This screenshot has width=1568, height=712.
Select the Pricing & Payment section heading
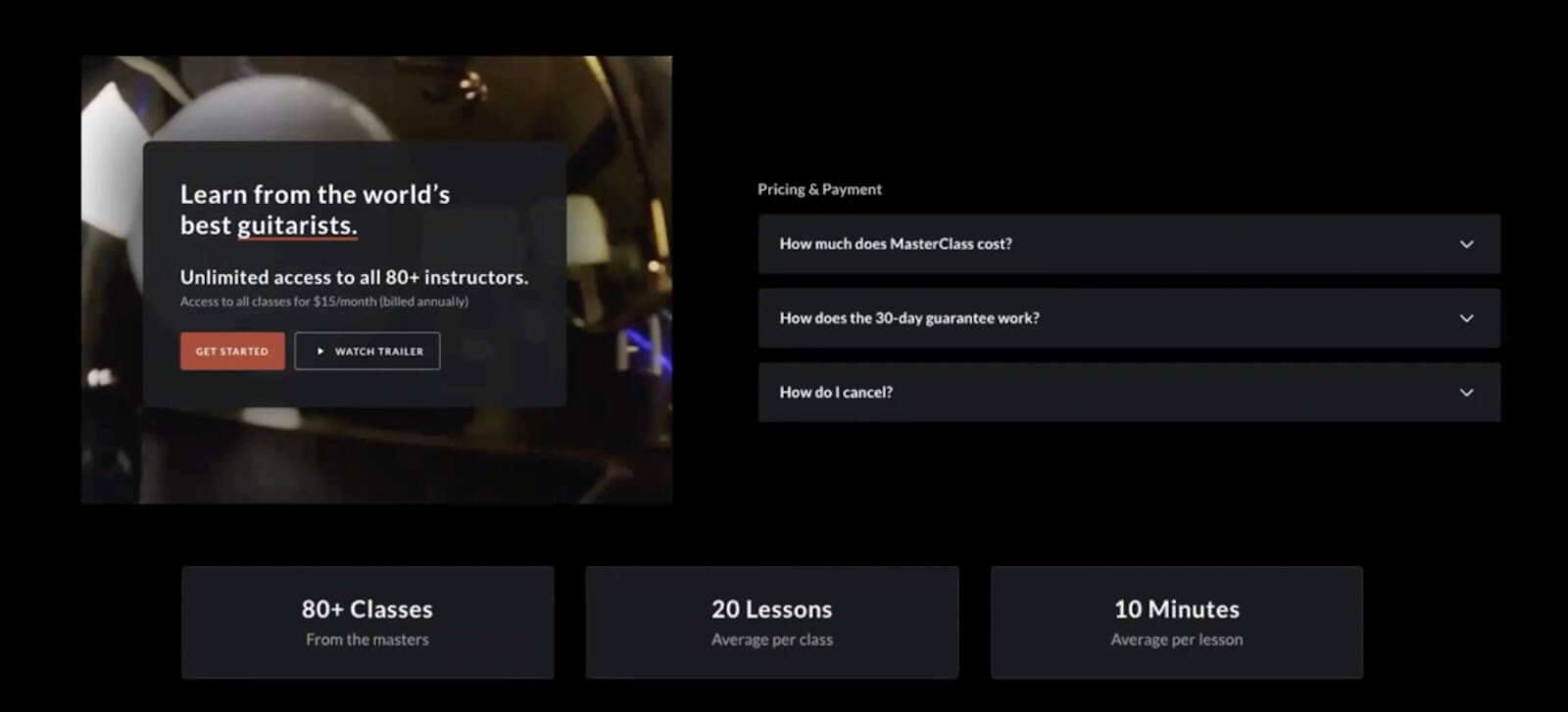pos(819,189)
